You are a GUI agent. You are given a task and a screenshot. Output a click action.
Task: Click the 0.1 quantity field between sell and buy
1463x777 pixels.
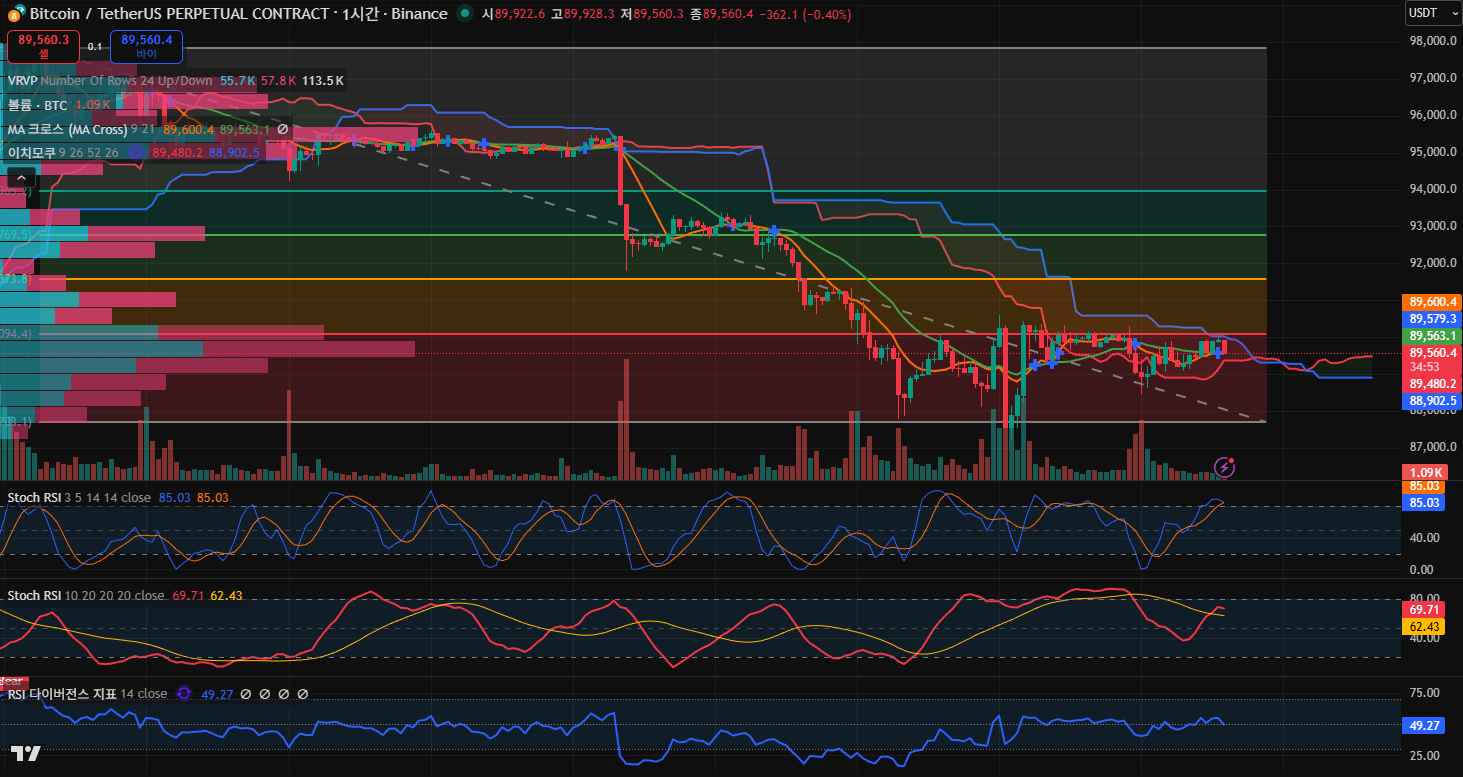pyautogui.click(x=95, y=46)
